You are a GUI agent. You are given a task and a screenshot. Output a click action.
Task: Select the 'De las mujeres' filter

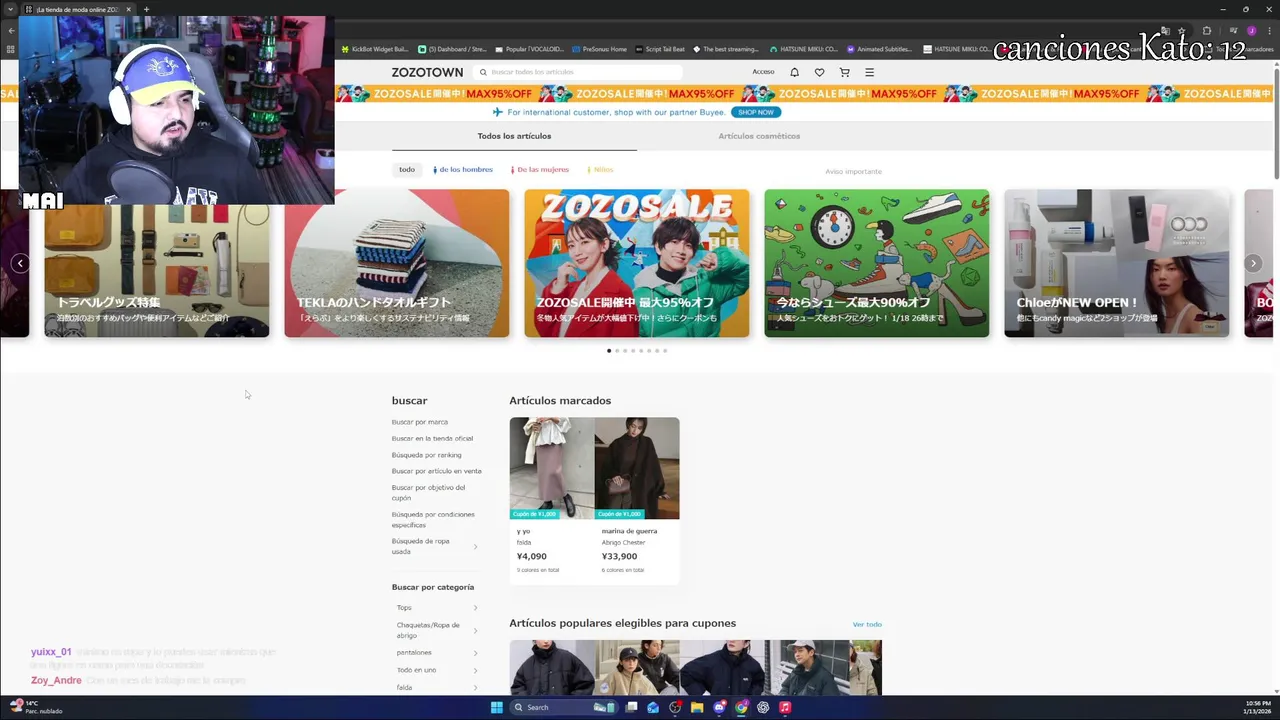540,169
